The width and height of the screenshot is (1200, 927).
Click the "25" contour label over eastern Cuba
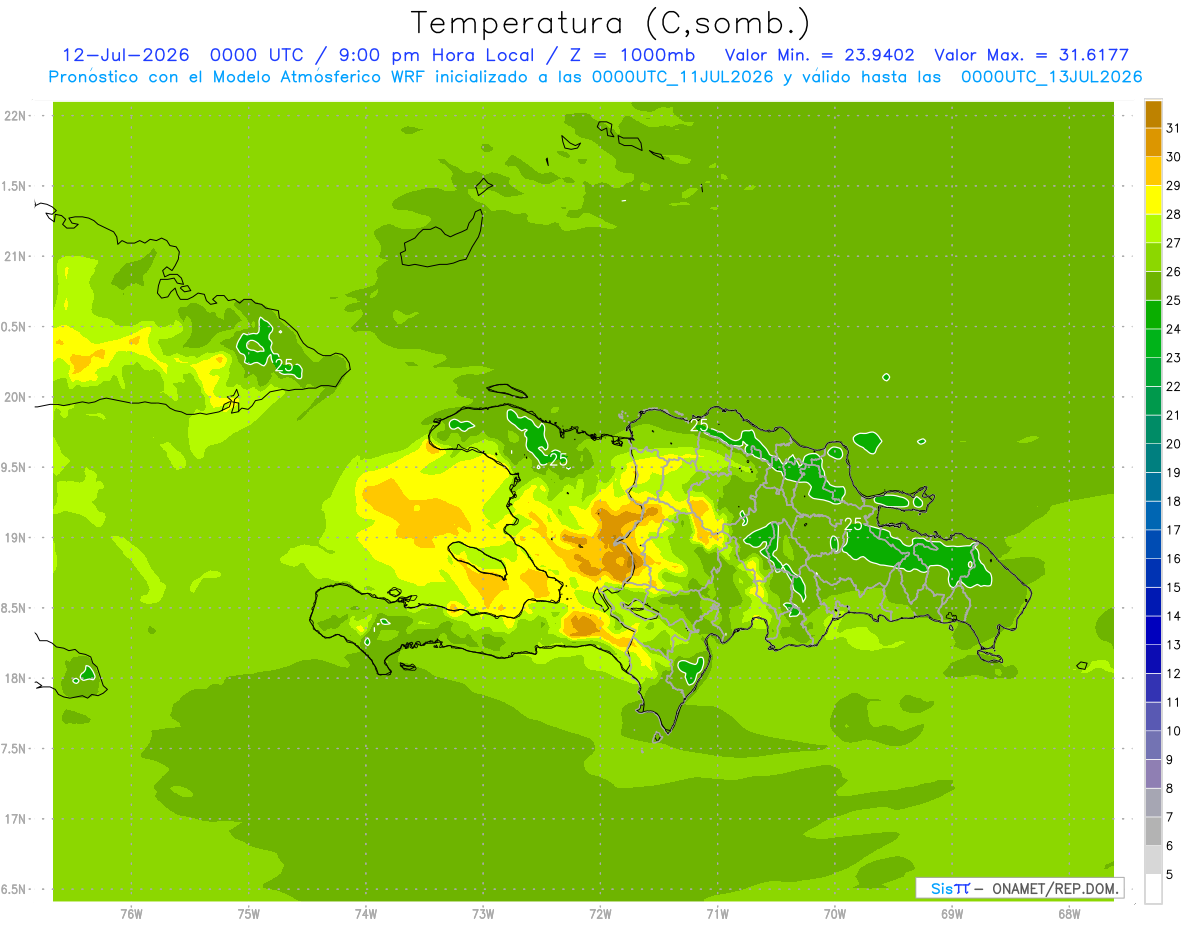(285, 366)
